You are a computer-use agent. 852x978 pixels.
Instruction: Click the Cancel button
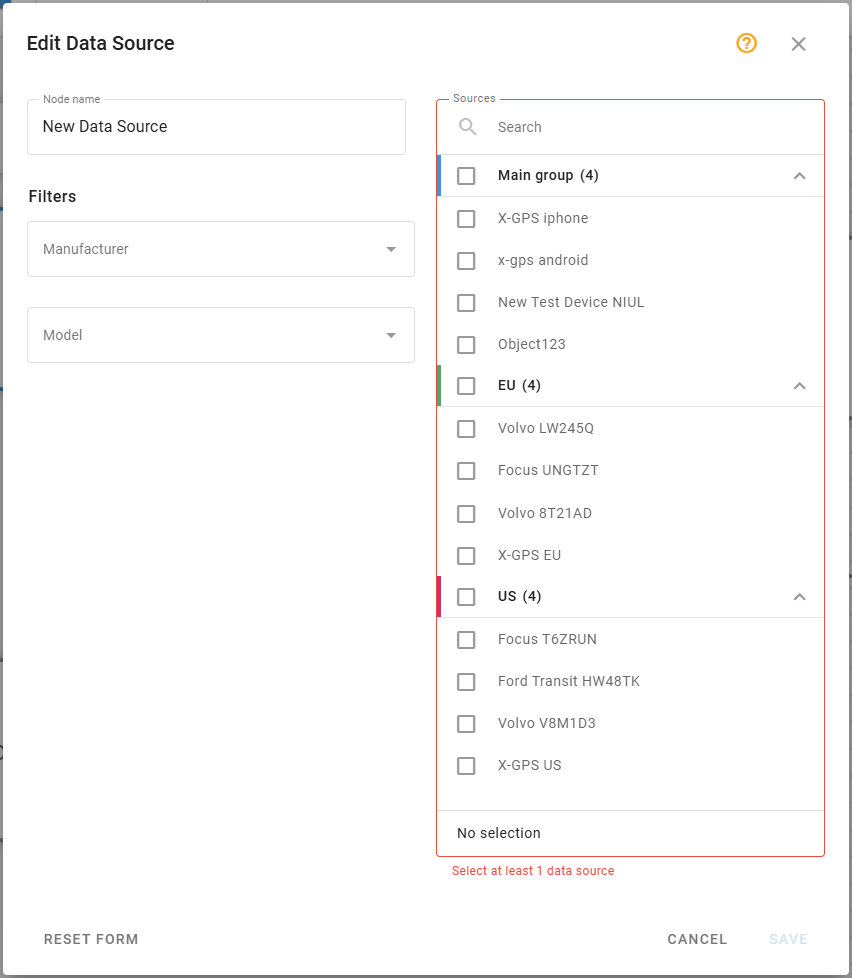pyautogui.click(x=697, y=939)
